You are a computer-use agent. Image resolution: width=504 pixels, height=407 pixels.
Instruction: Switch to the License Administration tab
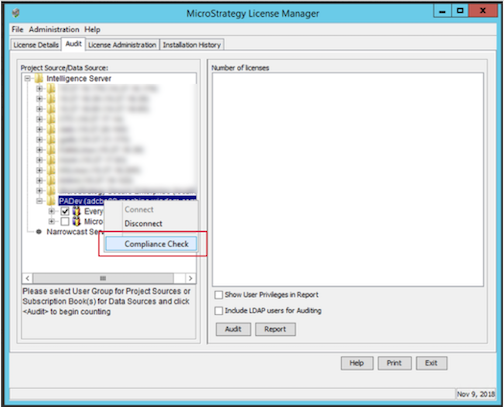[x=122, y=45]
